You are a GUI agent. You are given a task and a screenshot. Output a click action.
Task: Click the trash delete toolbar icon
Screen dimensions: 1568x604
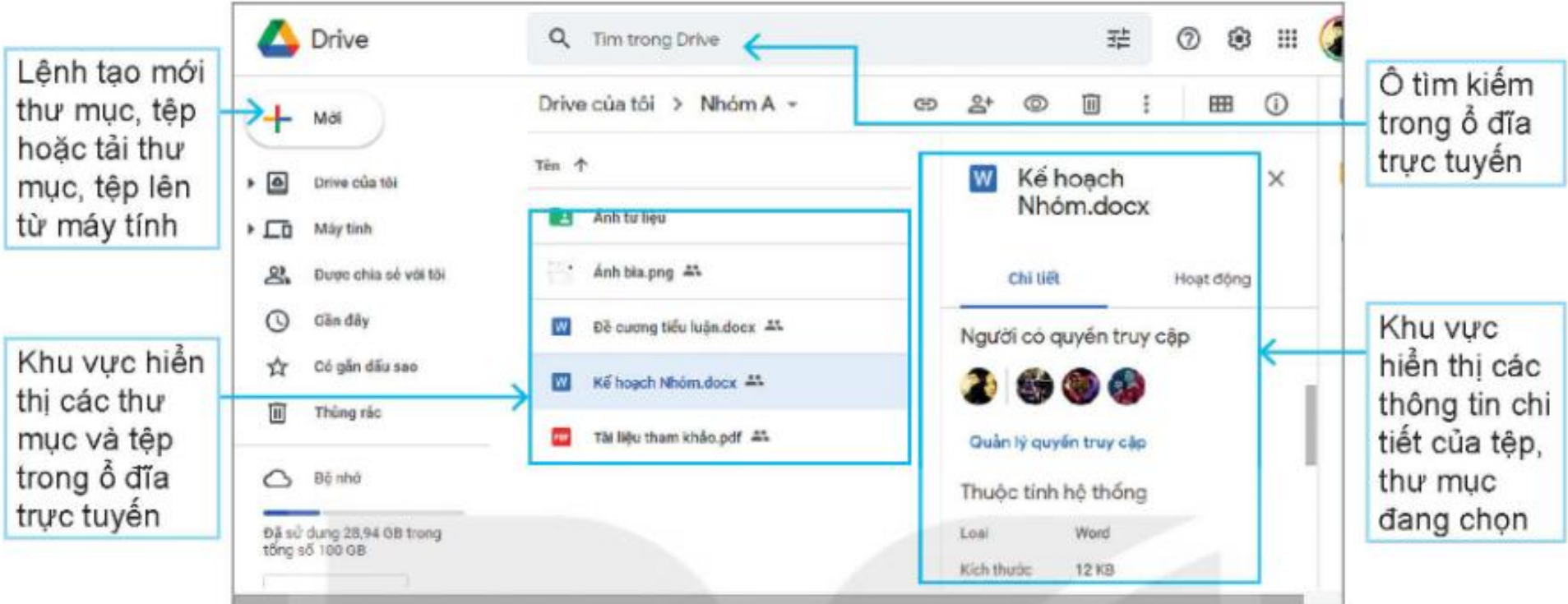pyautogui.click(x=1090, y=104)
